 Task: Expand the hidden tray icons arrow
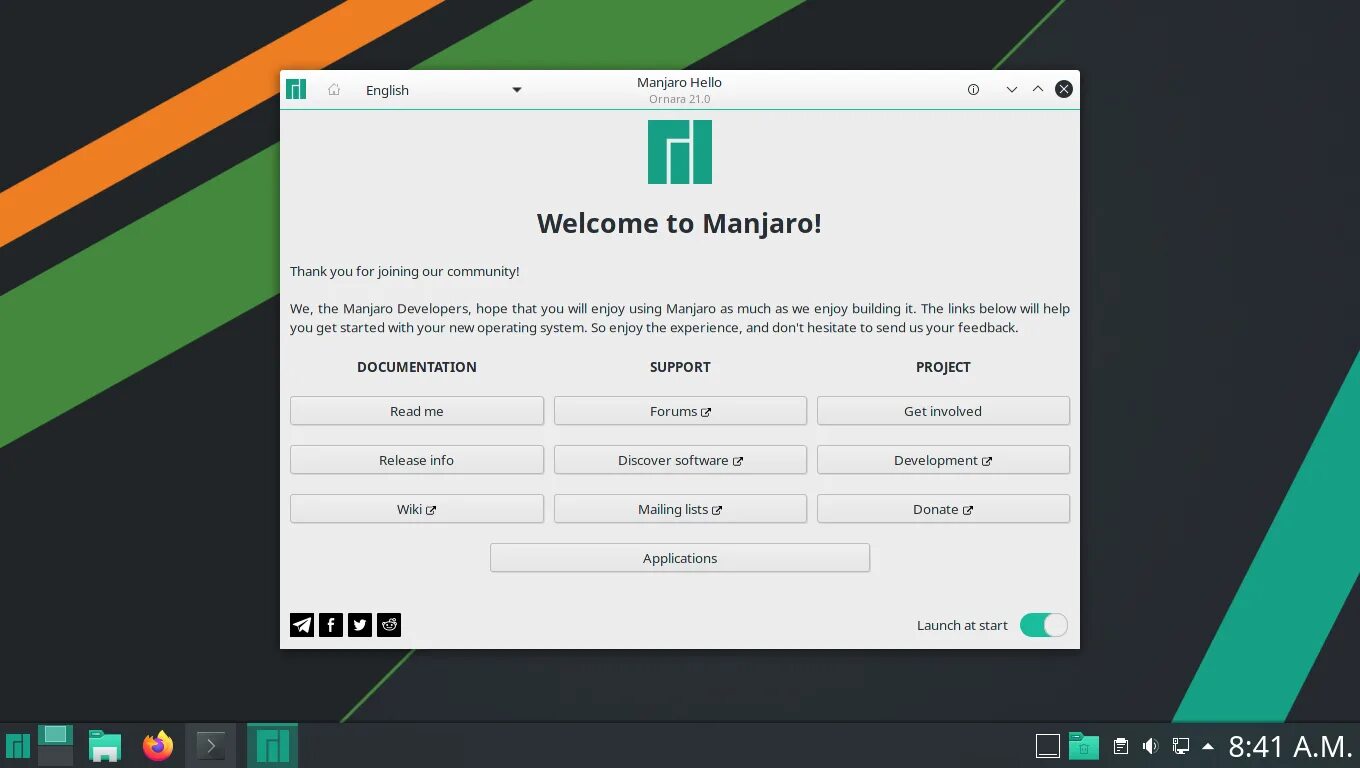[x=1207, y=745]
